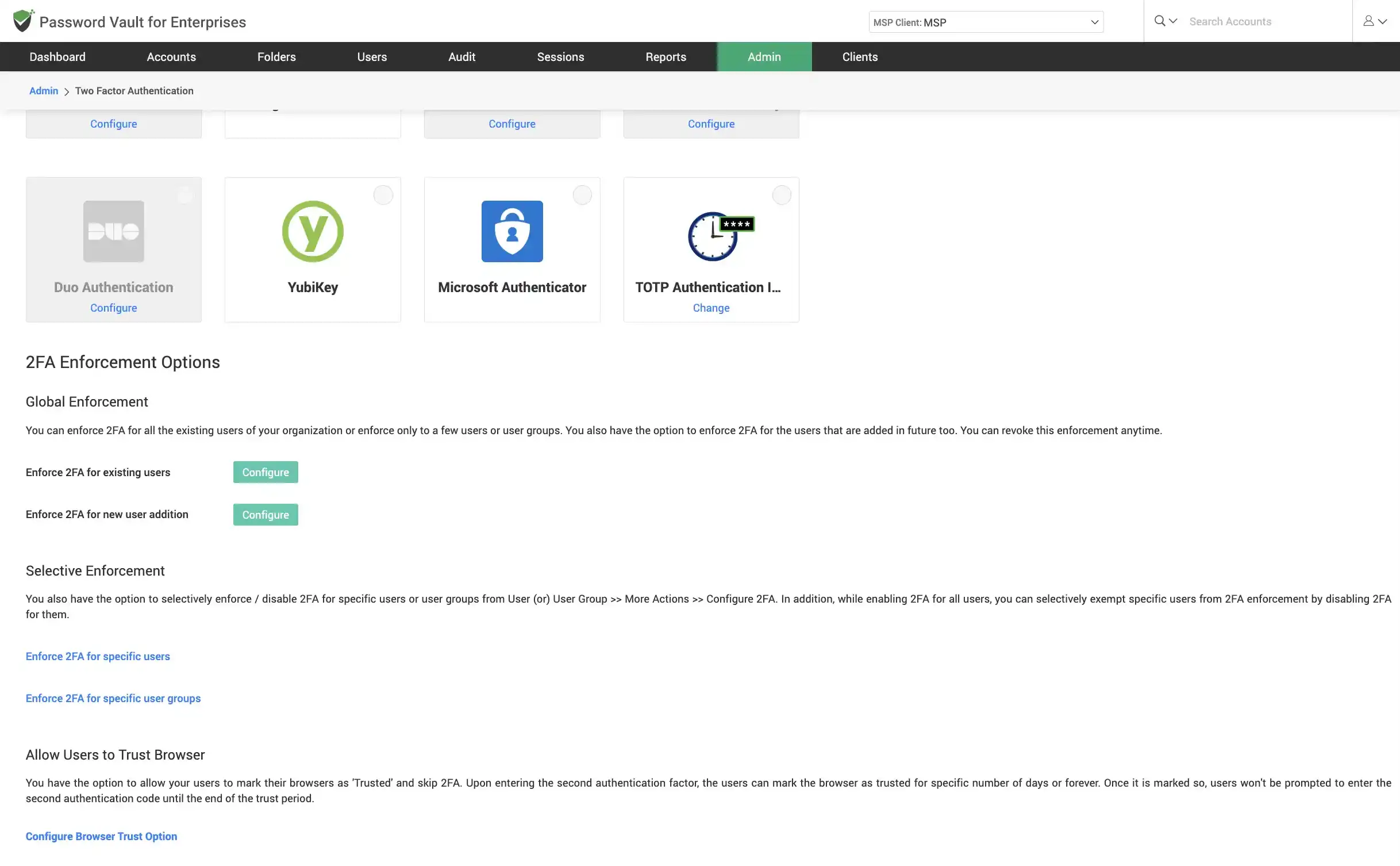Click the Duo Authentication card title
Image resolution: width=1400 pixels, height=866 pixels.
(x=114, y=287)
